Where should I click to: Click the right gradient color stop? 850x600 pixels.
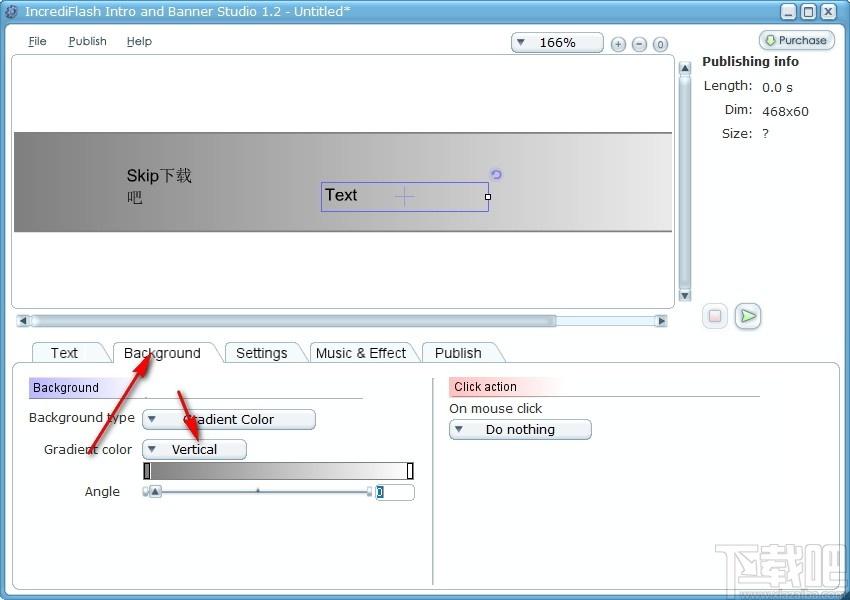click(x=410, y=471)
